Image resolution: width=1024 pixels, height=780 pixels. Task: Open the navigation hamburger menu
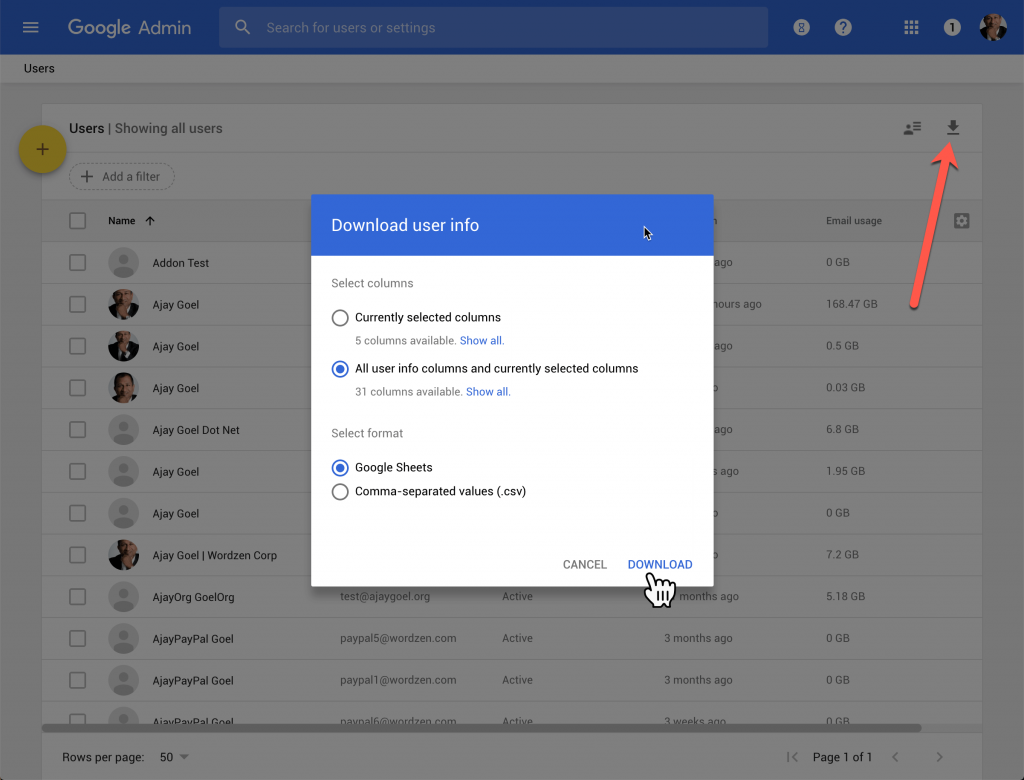click(29, 27)
